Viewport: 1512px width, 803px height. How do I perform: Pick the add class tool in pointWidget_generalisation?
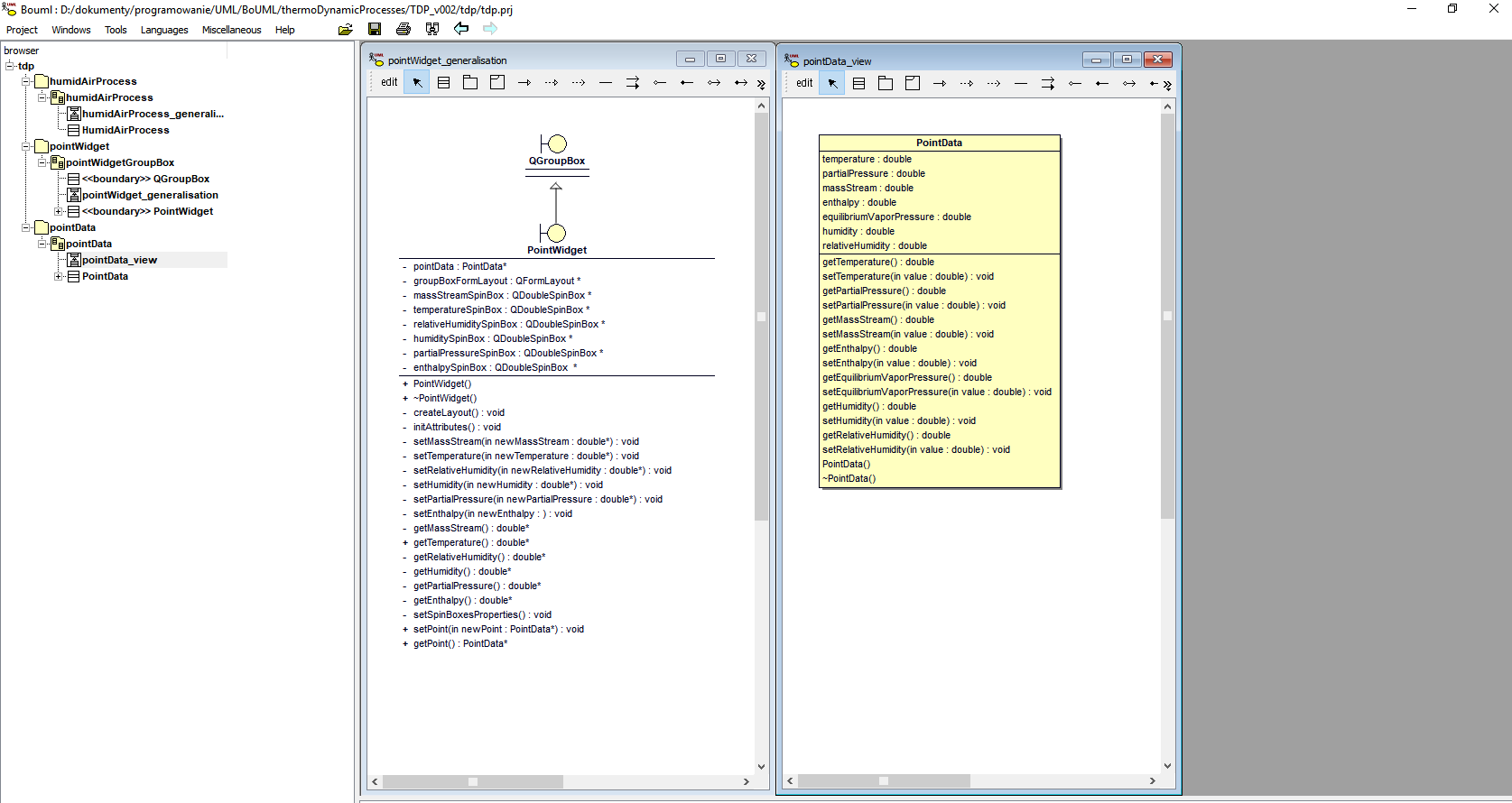click(x=443, y=83)
